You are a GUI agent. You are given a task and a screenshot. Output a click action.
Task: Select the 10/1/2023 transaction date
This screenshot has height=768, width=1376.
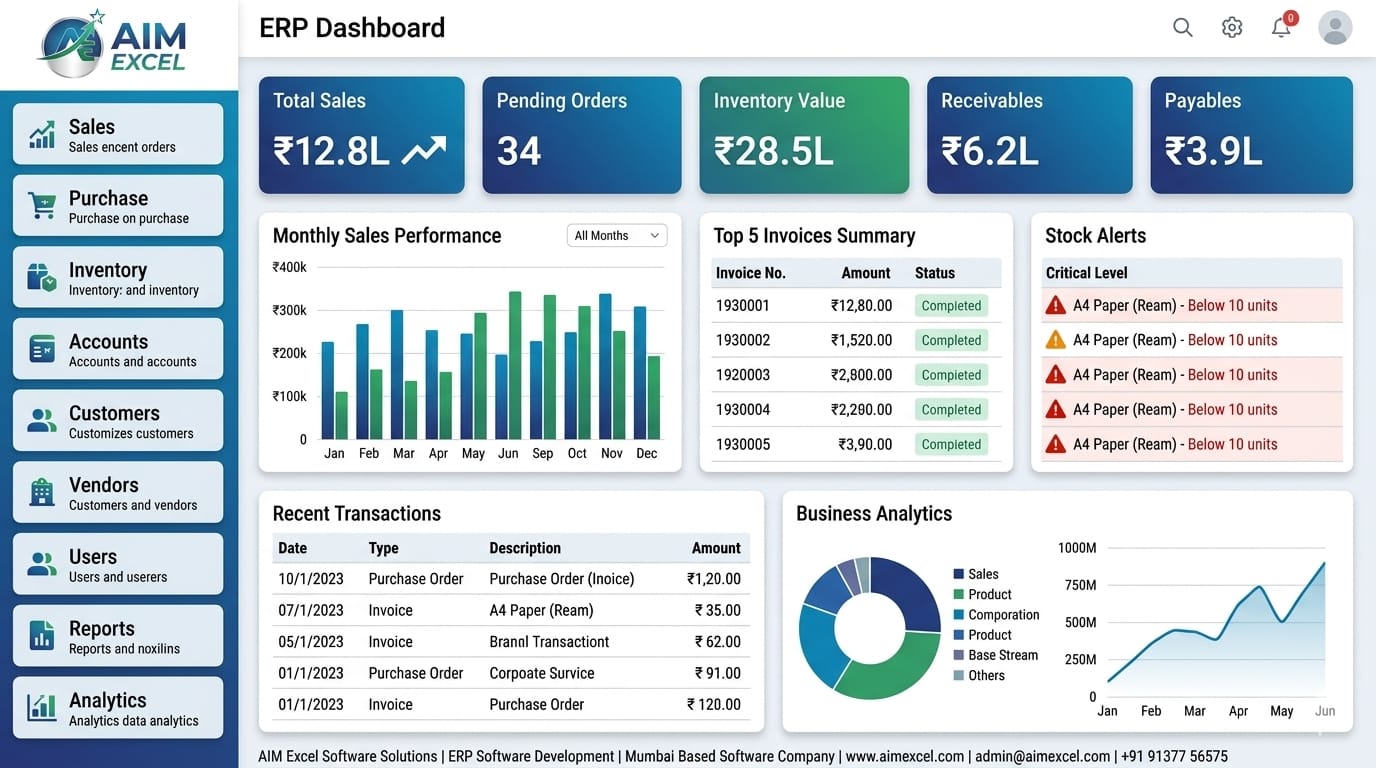[x=311, y=579]
